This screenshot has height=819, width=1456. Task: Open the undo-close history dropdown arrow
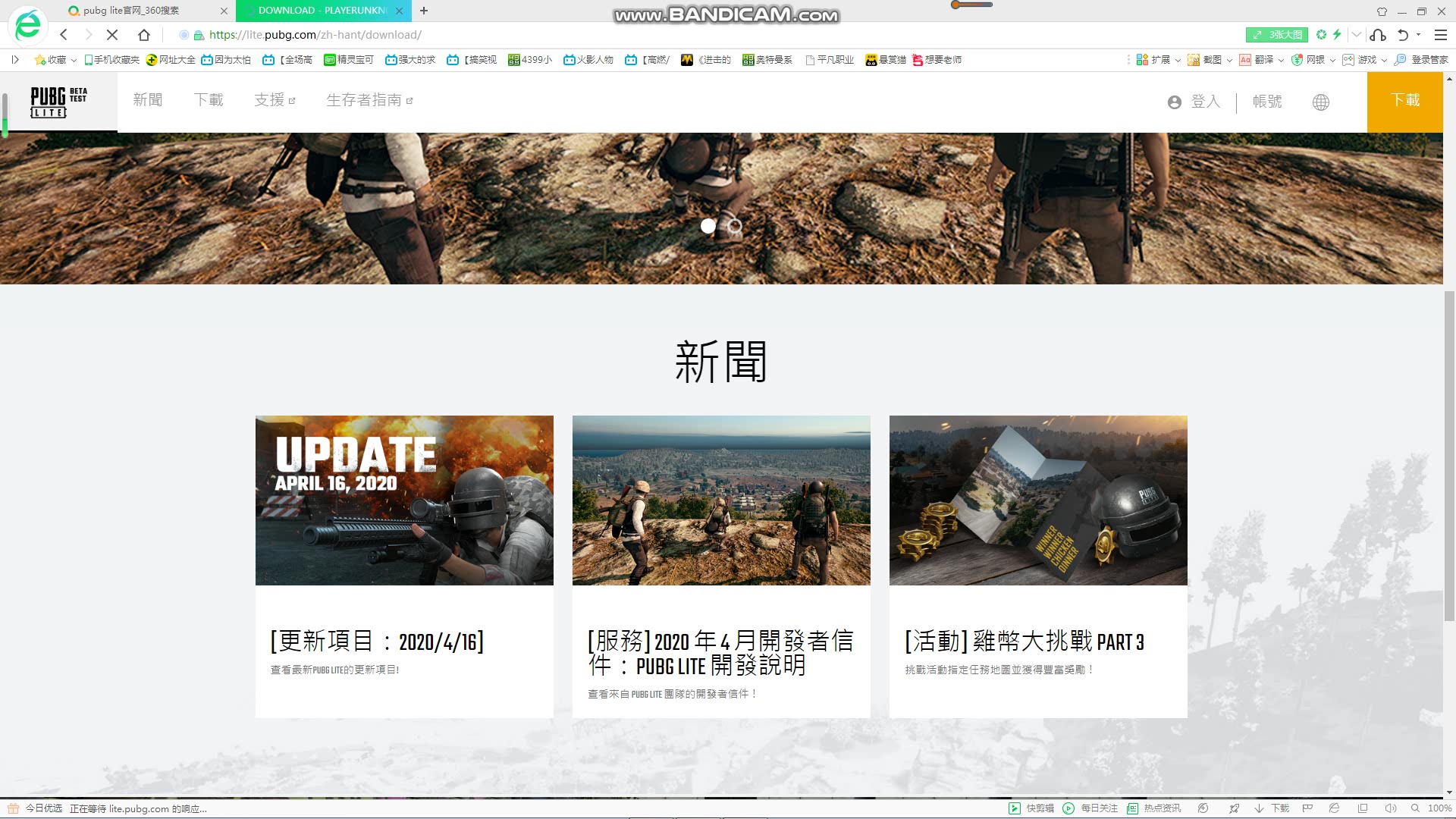[1418, 35]
